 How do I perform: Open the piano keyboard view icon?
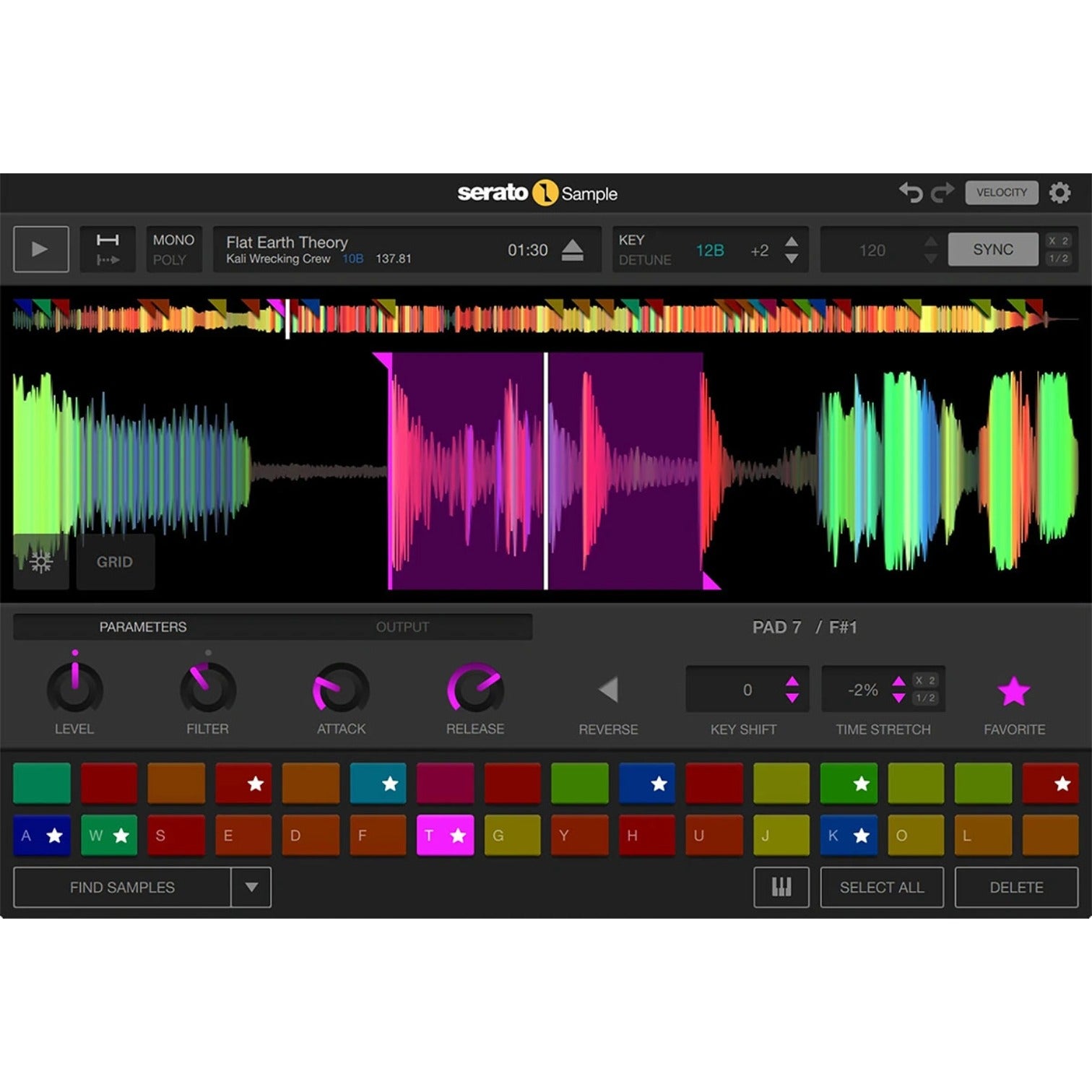[x=781, y=887]
